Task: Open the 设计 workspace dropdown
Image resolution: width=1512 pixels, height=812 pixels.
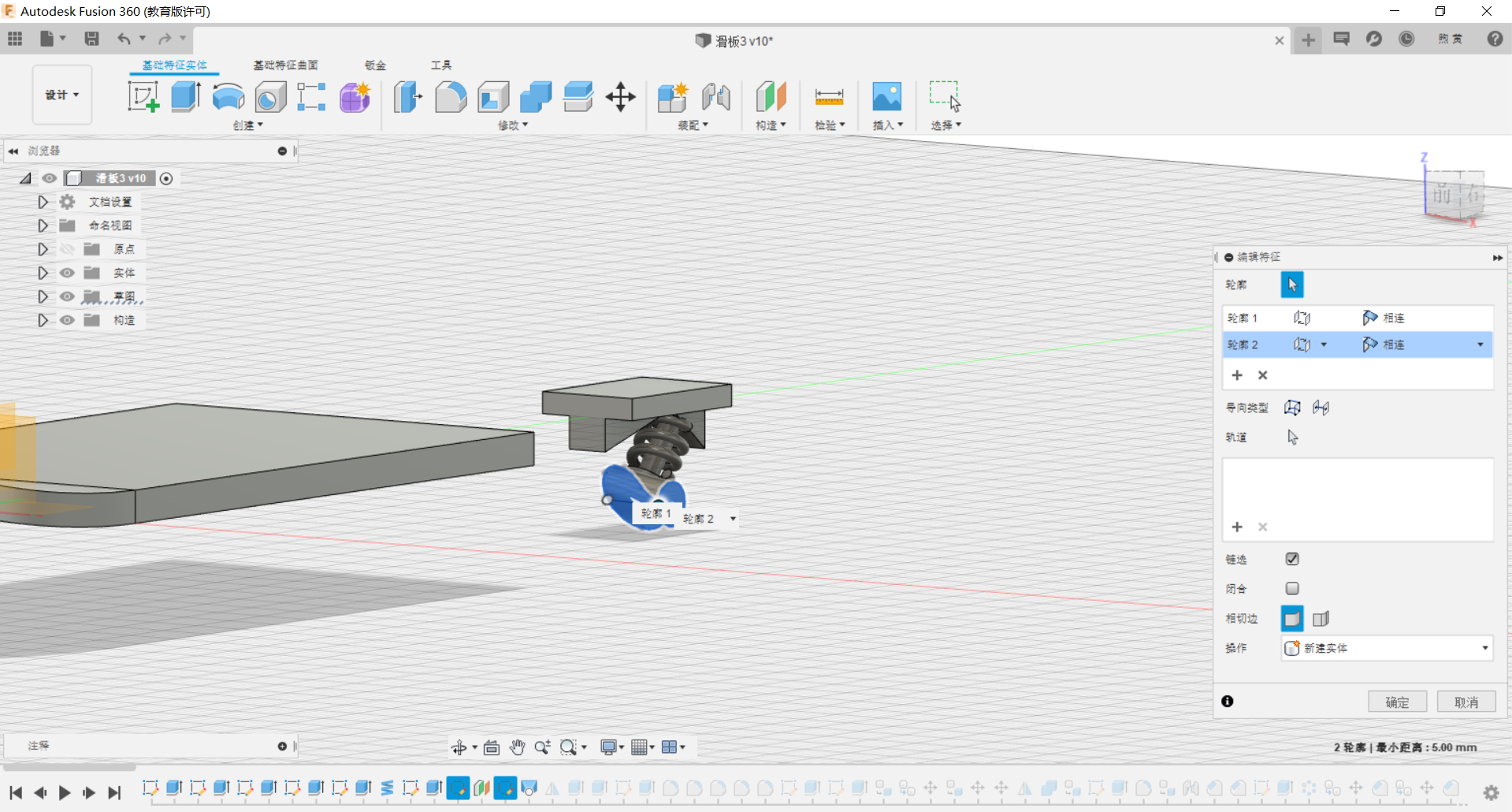Action: tap(62, 95)
